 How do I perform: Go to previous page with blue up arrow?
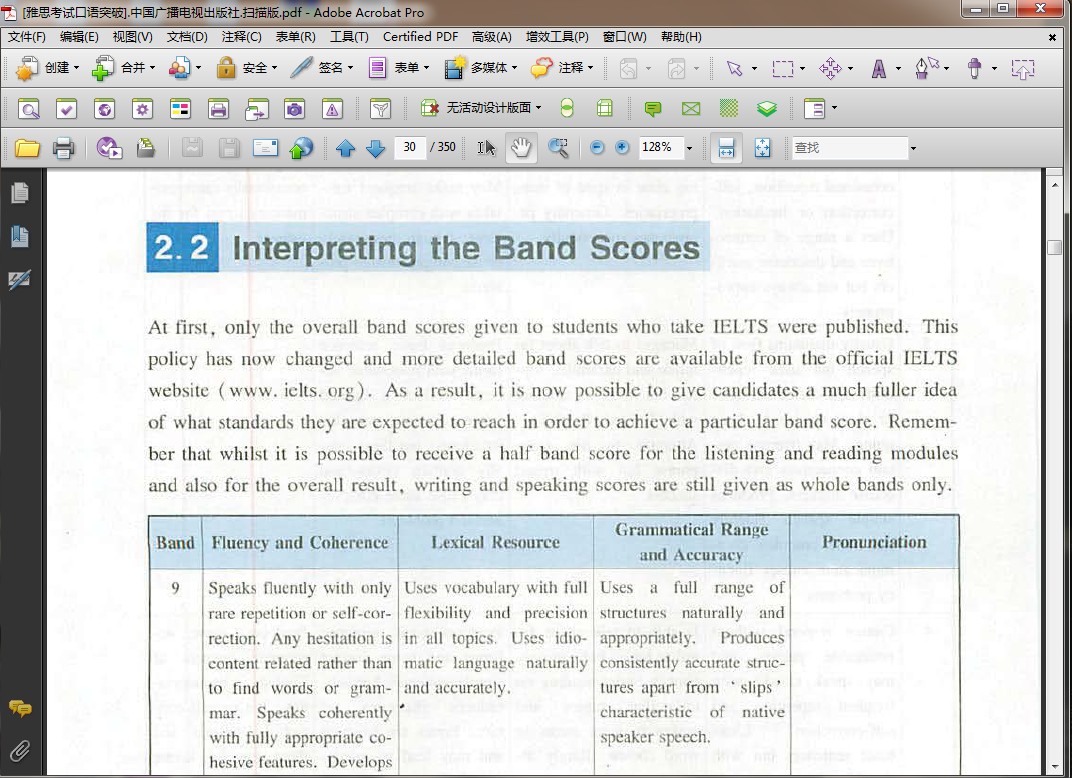346,148
